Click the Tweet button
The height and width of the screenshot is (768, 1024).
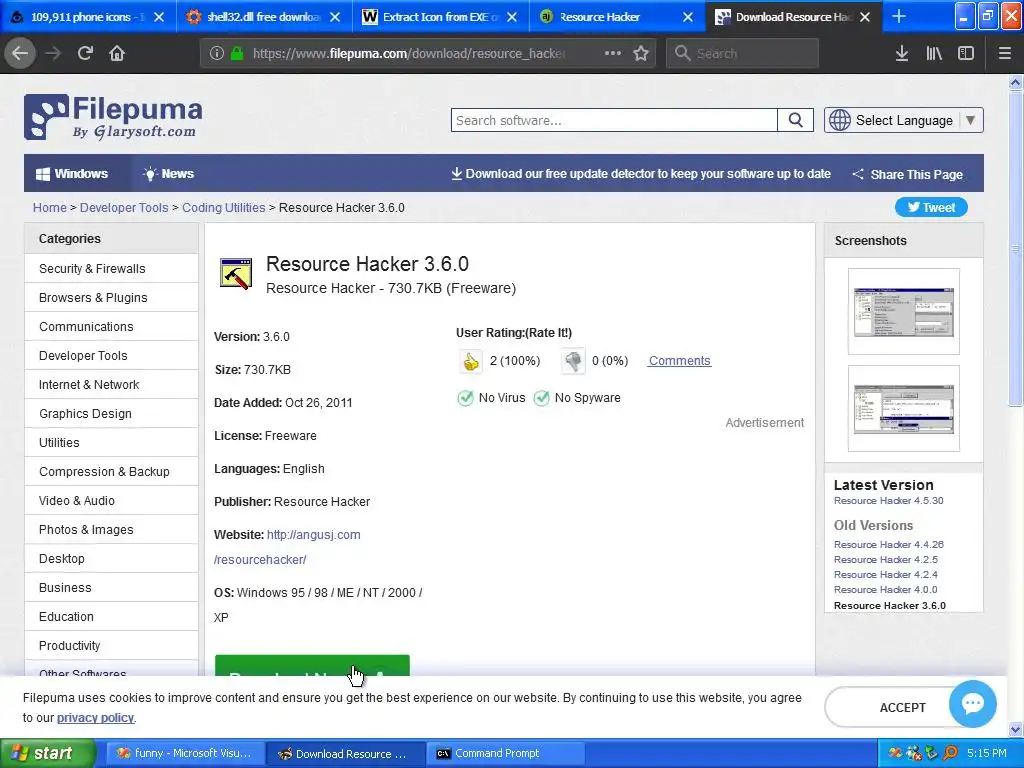tap(931, 208)
